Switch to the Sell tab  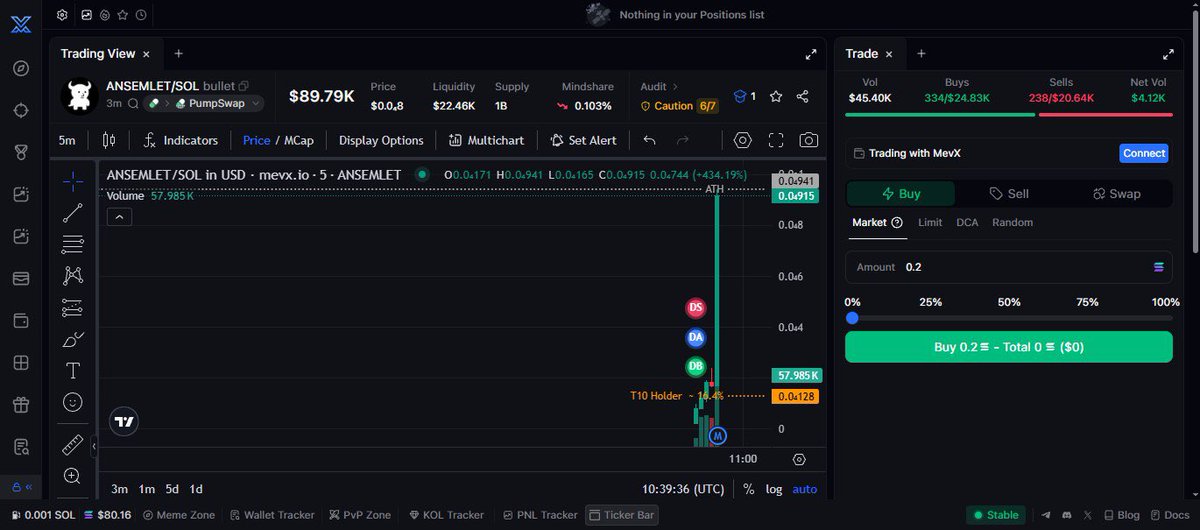(1009, 194)
